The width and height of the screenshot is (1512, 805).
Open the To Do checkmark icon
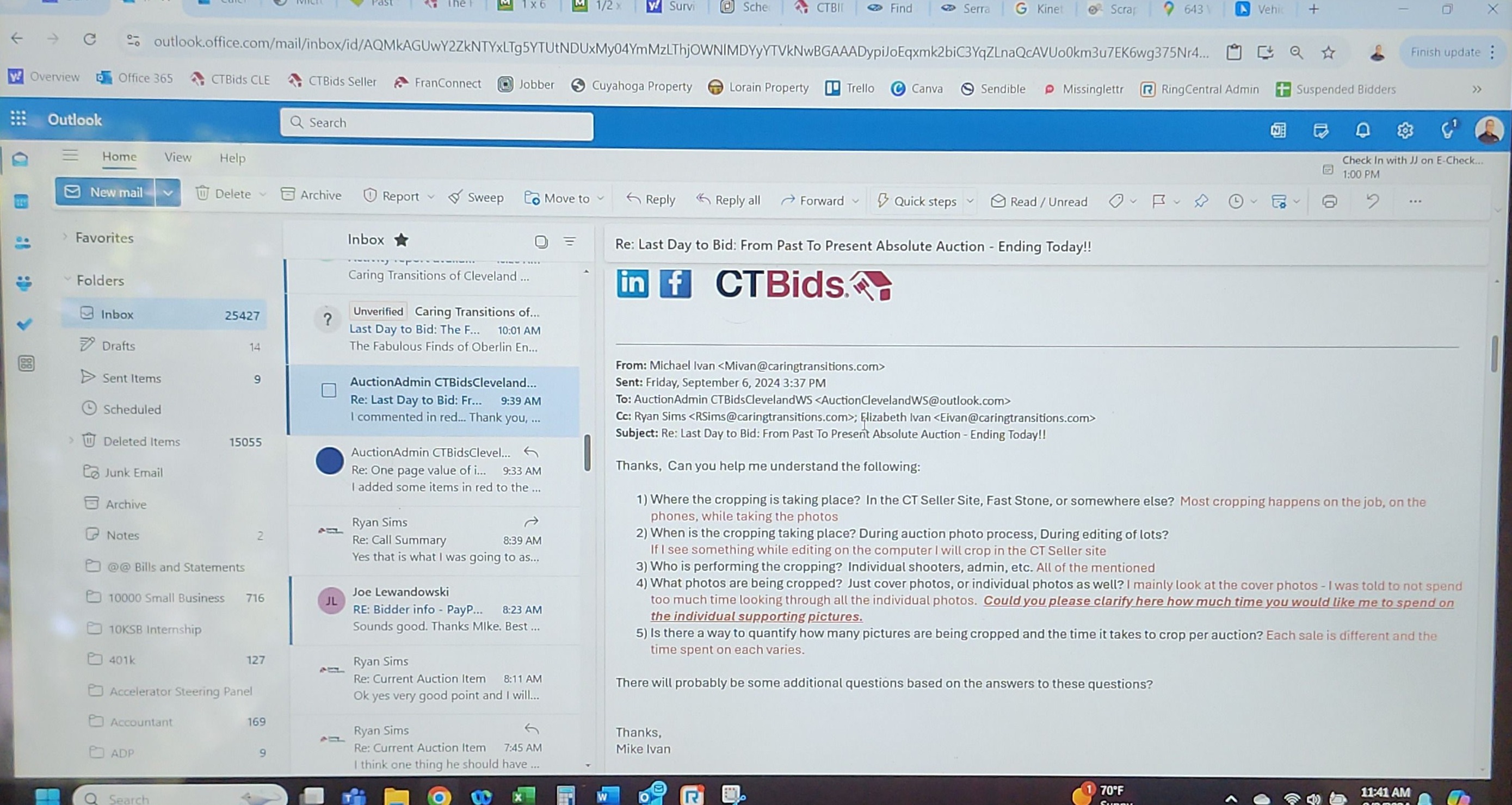[x=24, y=323]
